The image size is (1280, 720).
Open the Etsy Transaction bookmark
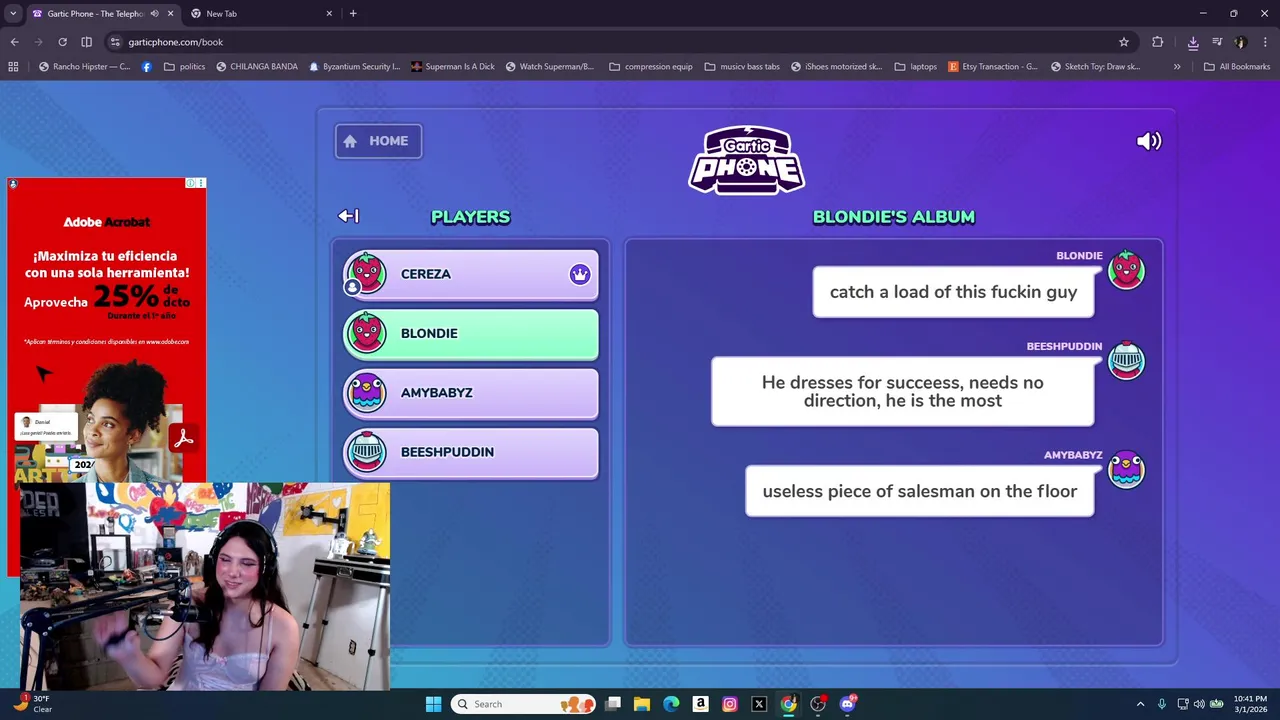click(992, 67)
